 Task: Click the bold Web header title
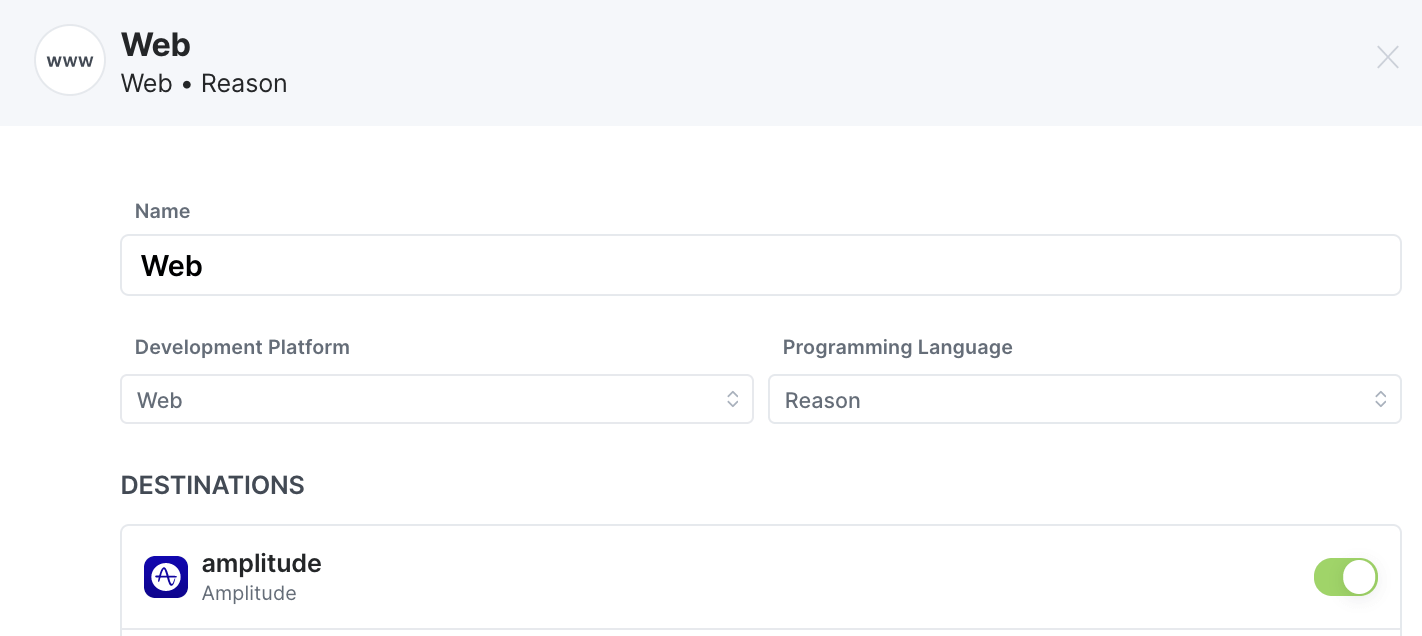[x=156, y=45]
